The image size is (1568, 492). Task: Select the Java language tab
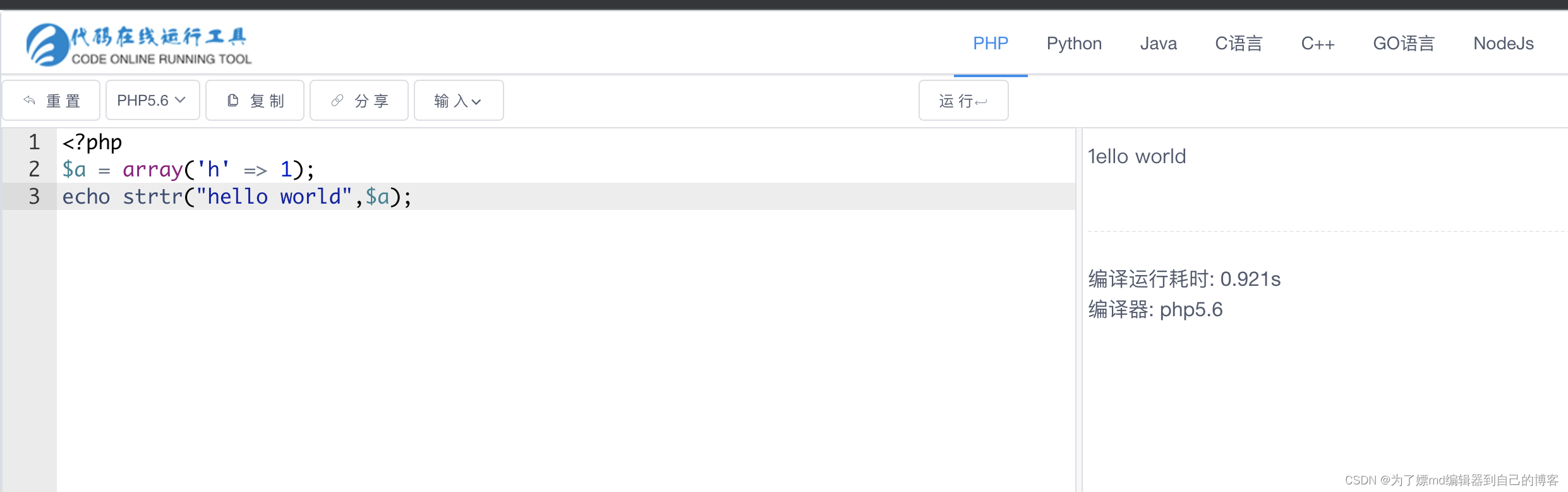[1158, 43]
